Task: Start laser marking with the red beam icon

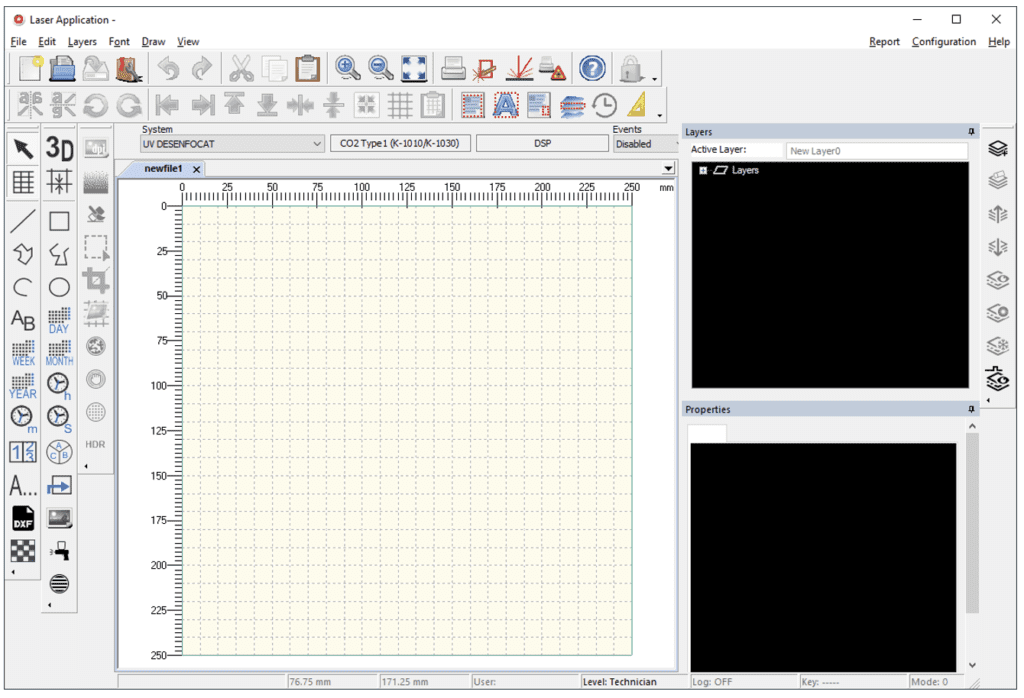Action: (x=520, y=68)
